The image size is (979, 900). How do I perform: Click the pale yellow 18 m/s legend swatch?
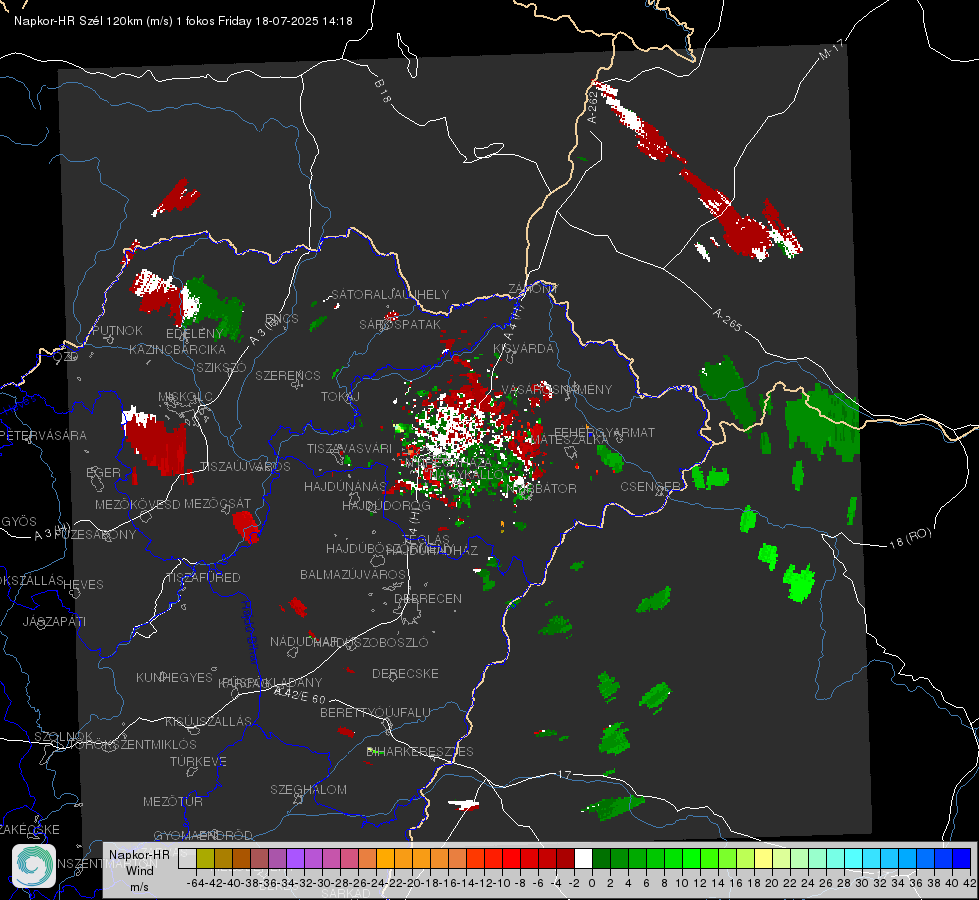click(x=764, y=859)
